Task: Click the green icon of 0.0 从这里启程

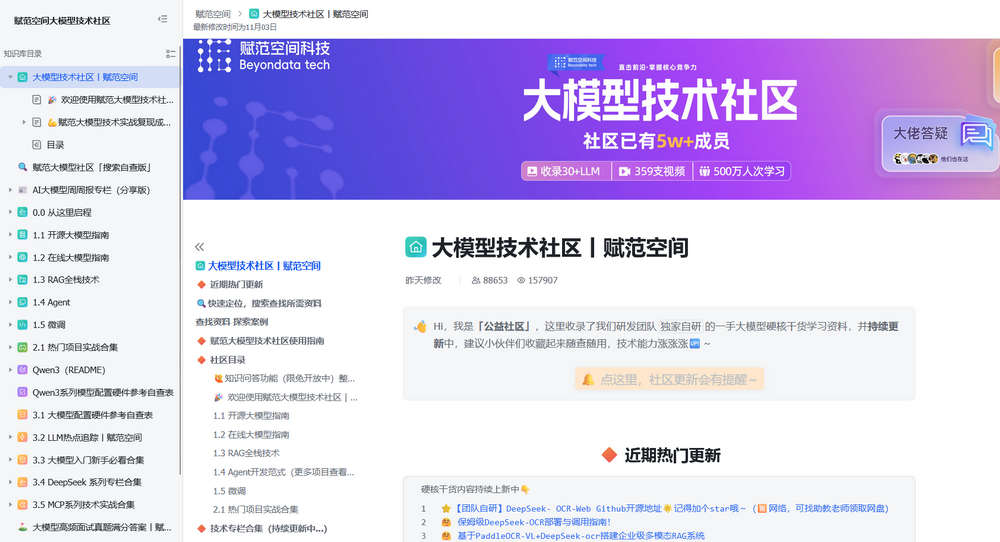Action: click(x=22, y=212)
